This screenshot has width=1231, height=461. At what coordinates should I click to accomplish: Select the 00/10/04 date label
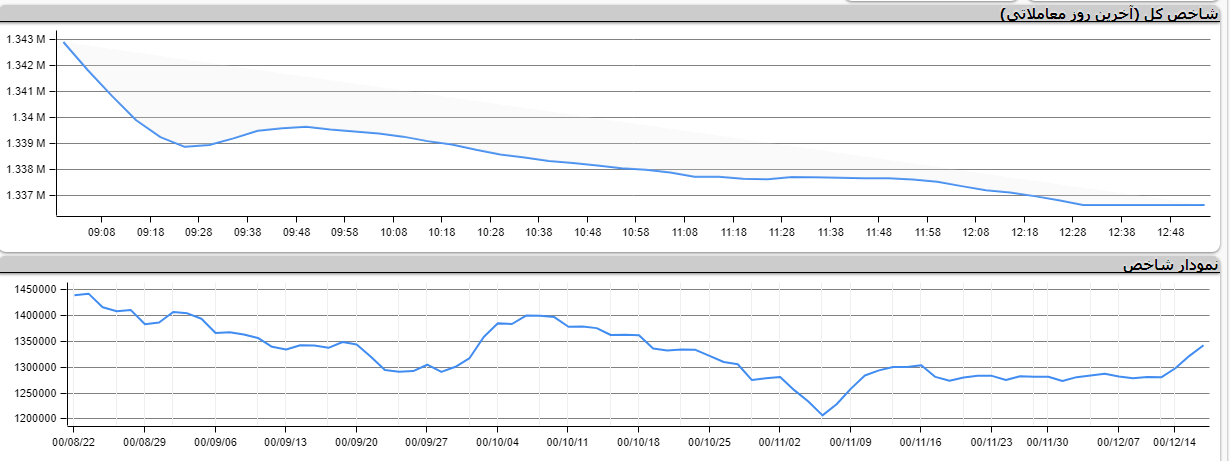497,441
